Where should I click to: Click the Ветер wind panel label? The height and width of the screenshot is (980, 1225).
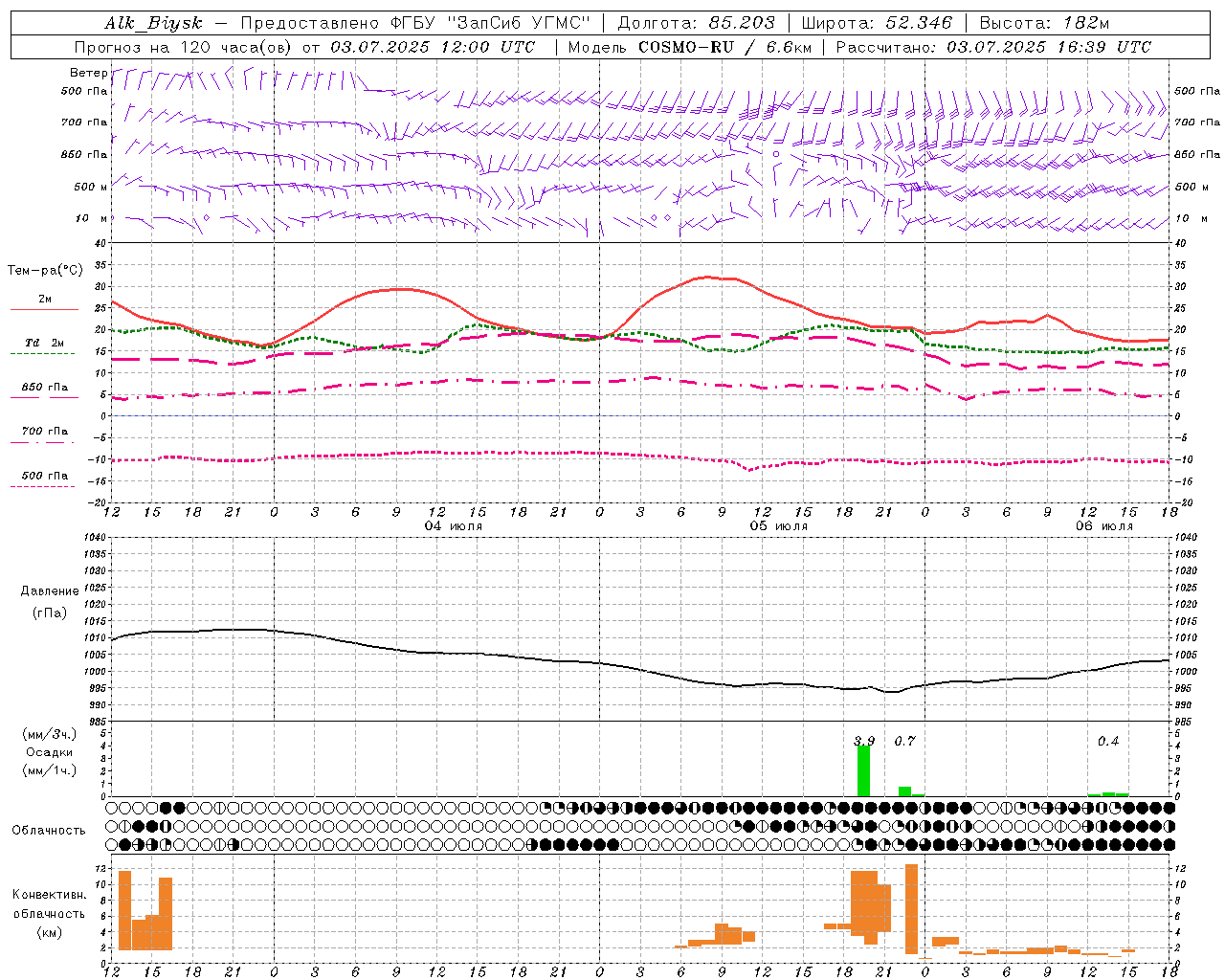88,73
